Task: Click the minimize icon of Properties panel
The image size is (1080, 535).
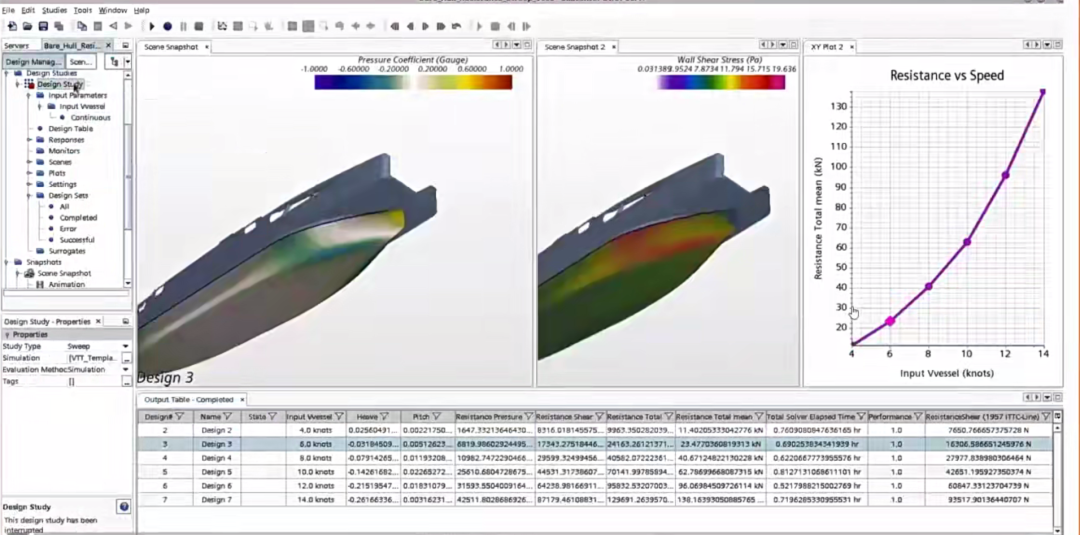Action: point(126,322)
